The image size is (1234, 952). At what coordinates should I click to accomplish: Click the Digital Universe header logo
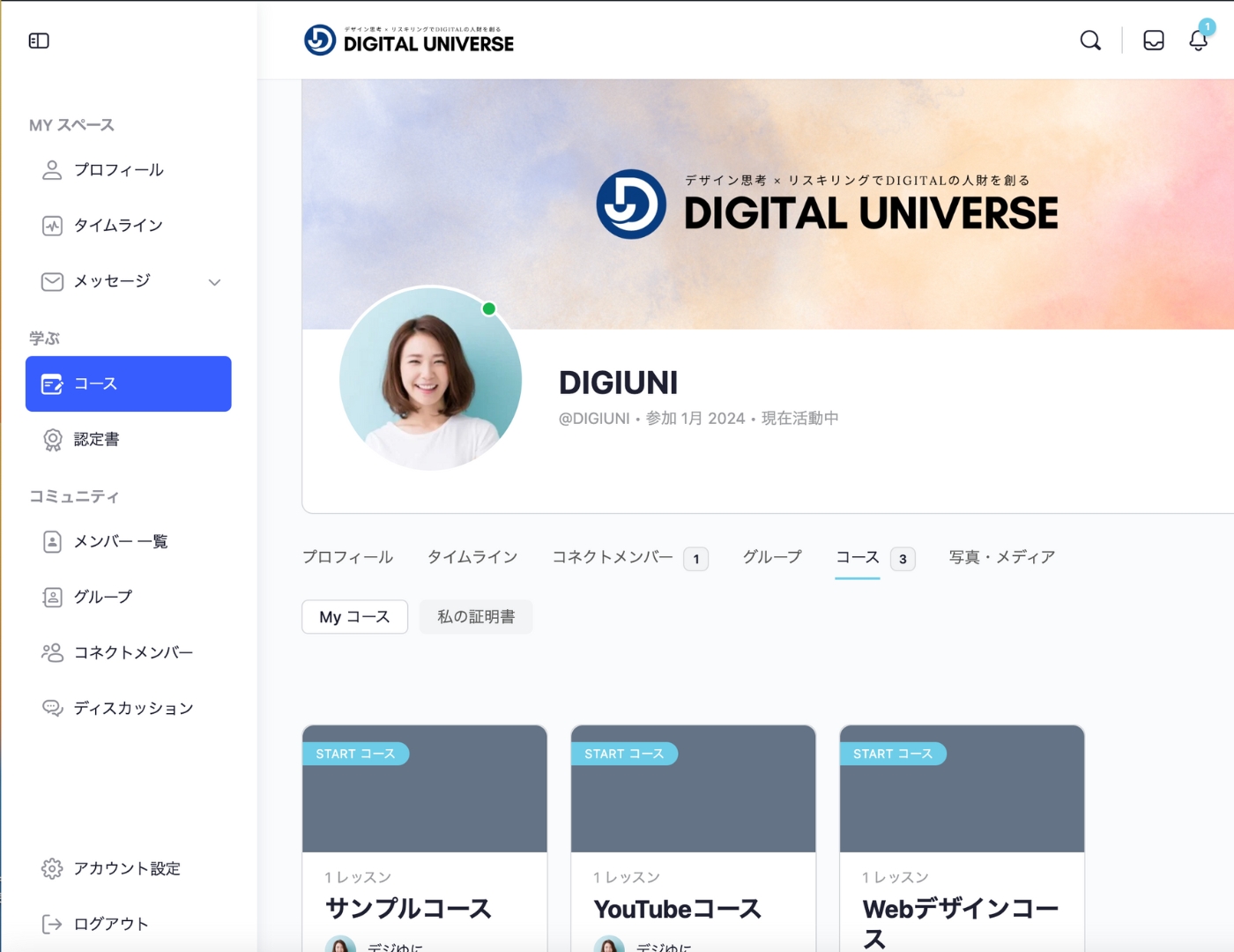pyautogui.click(x=409, y=40)
